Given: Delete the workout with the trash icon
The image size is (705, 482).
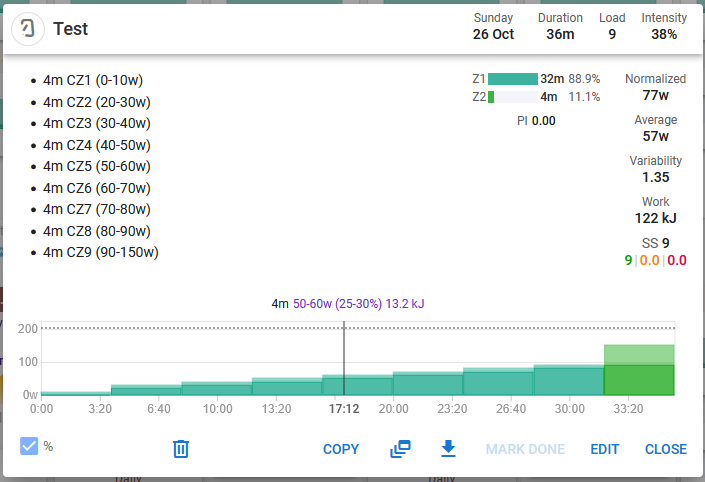Looking at the screenshot, I should click(181, 449).
